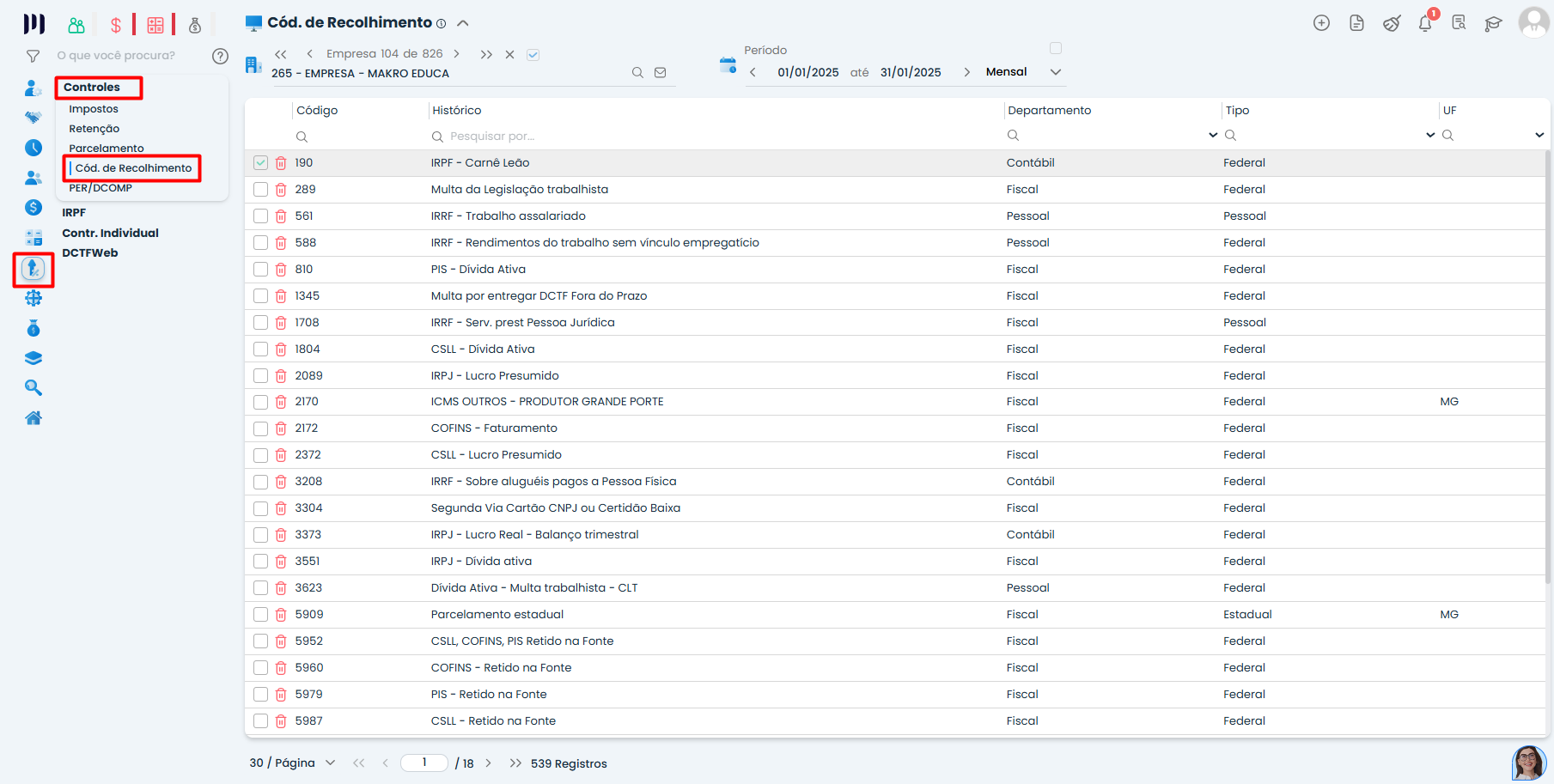Select PER/DCOMP menu item

[x=101, y=188]
